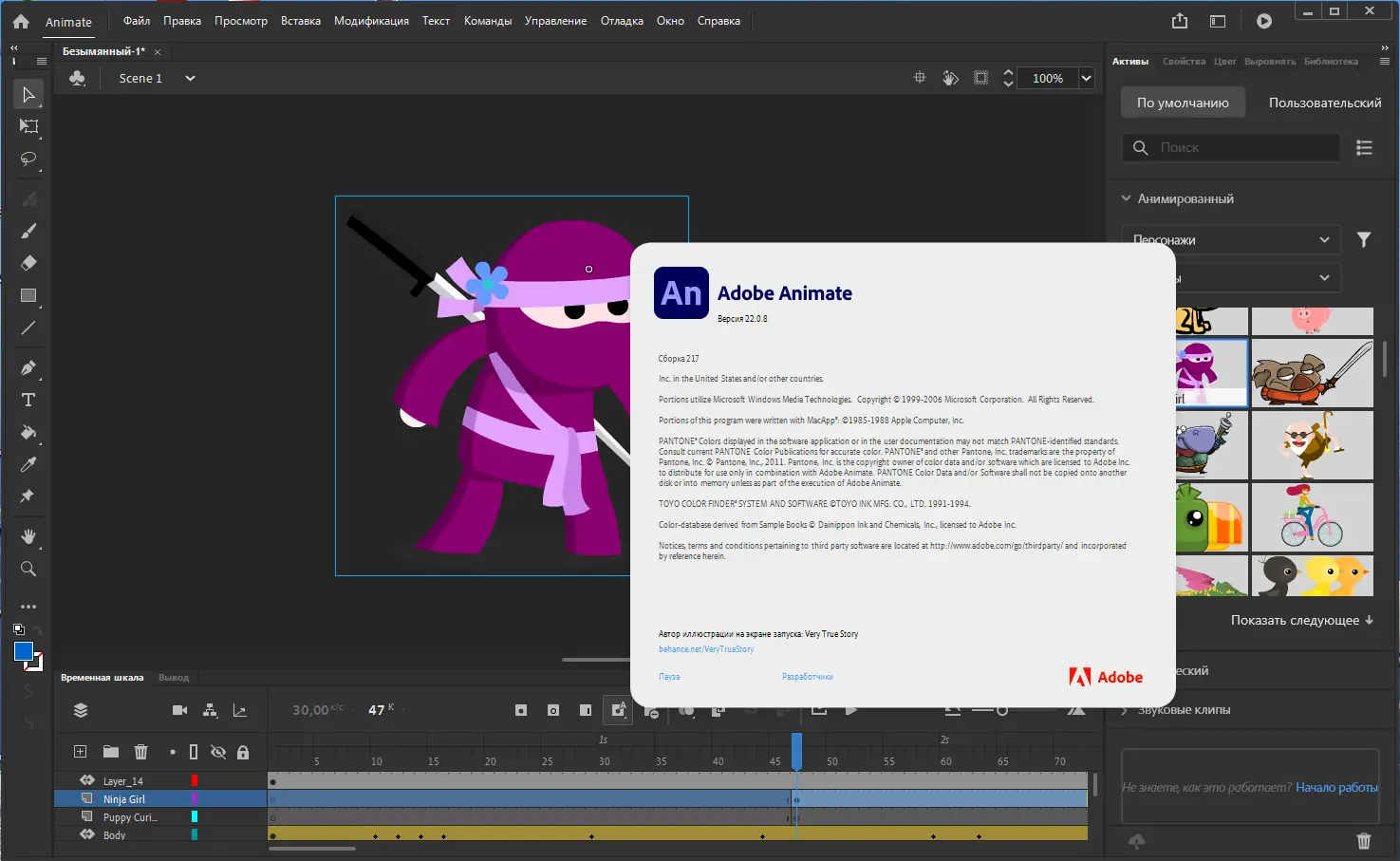Click Показать следующее button
Viewport: 1400px width, 861px height.
[1301, 620]
